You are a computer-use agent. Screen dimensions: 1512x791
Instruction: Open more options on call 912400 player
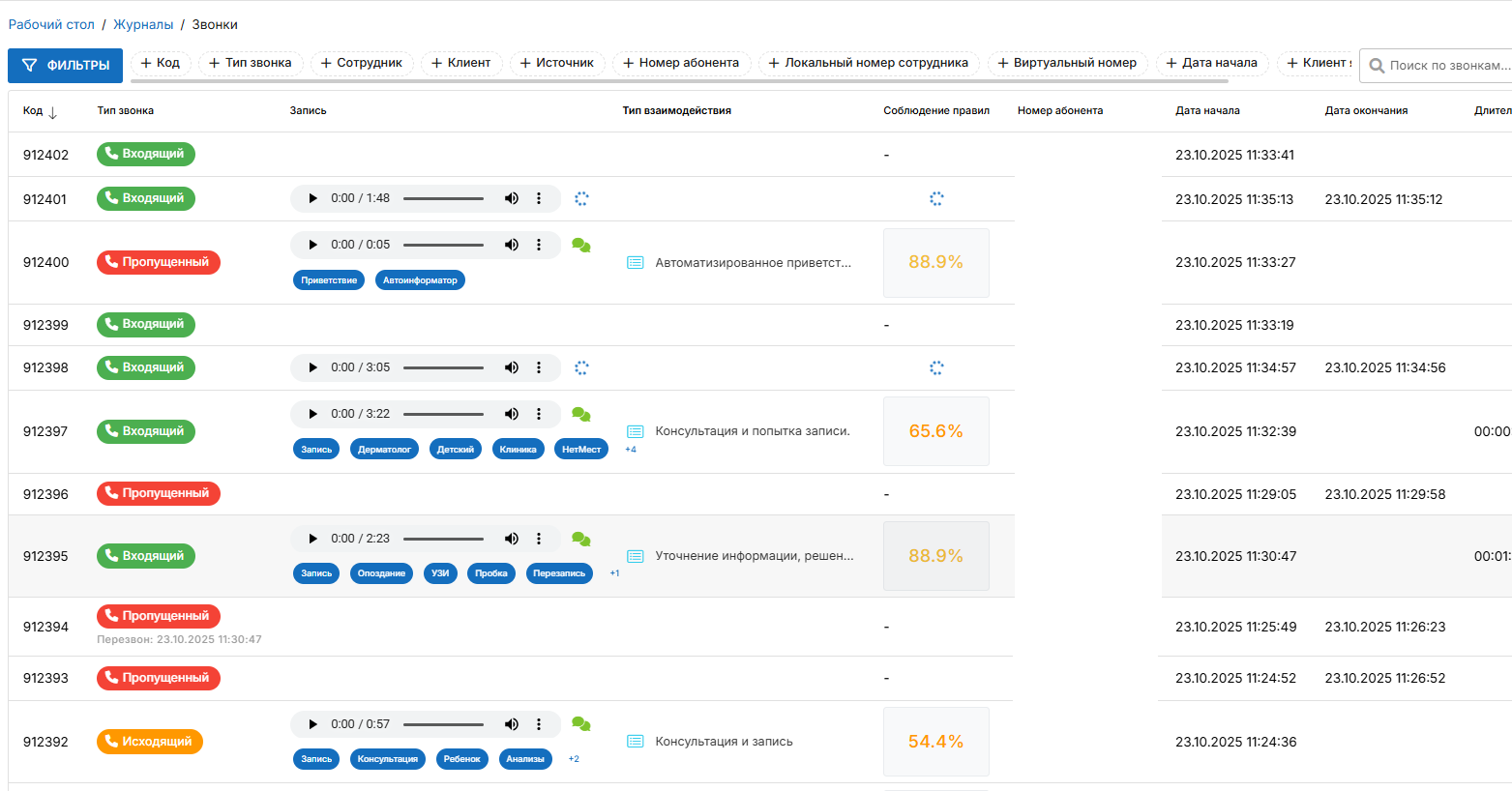[x=539, y=245]
